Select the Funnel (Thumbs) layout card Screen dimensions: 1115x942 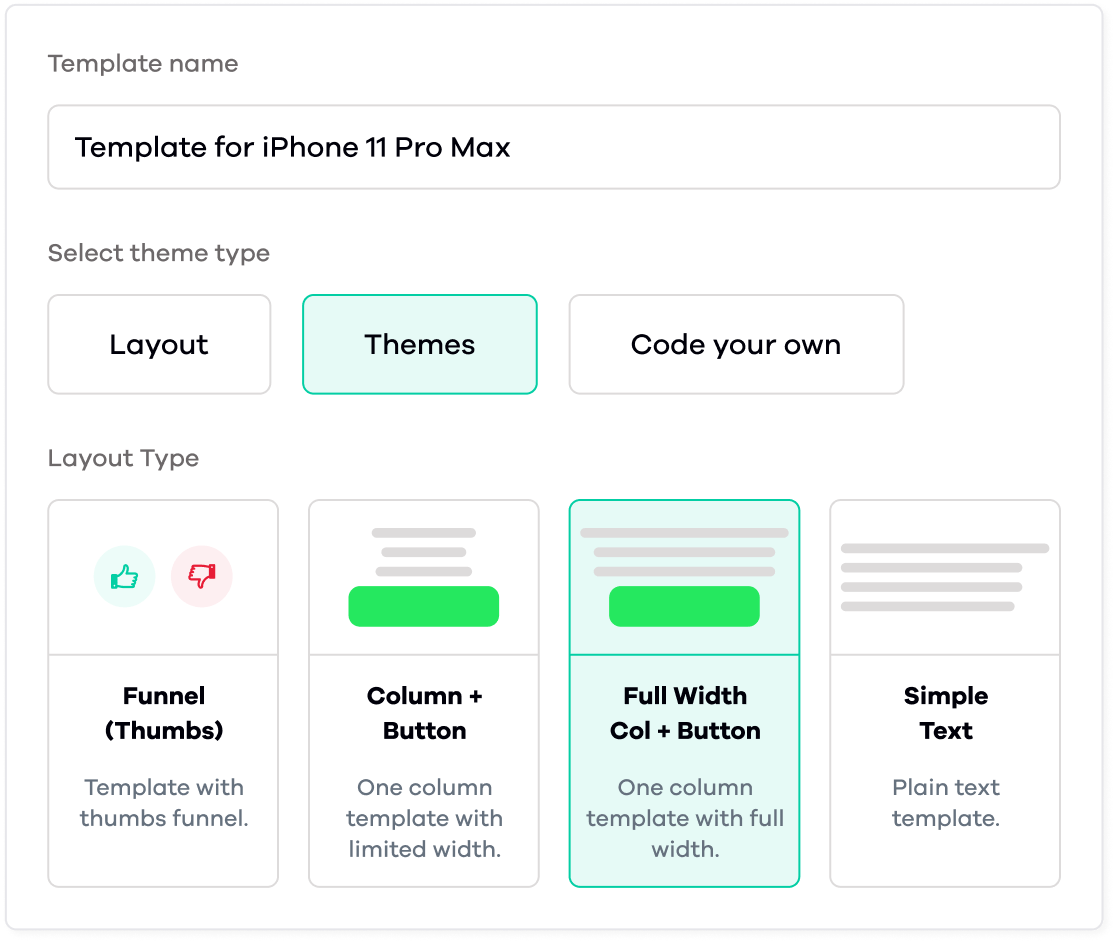point(163,693)
